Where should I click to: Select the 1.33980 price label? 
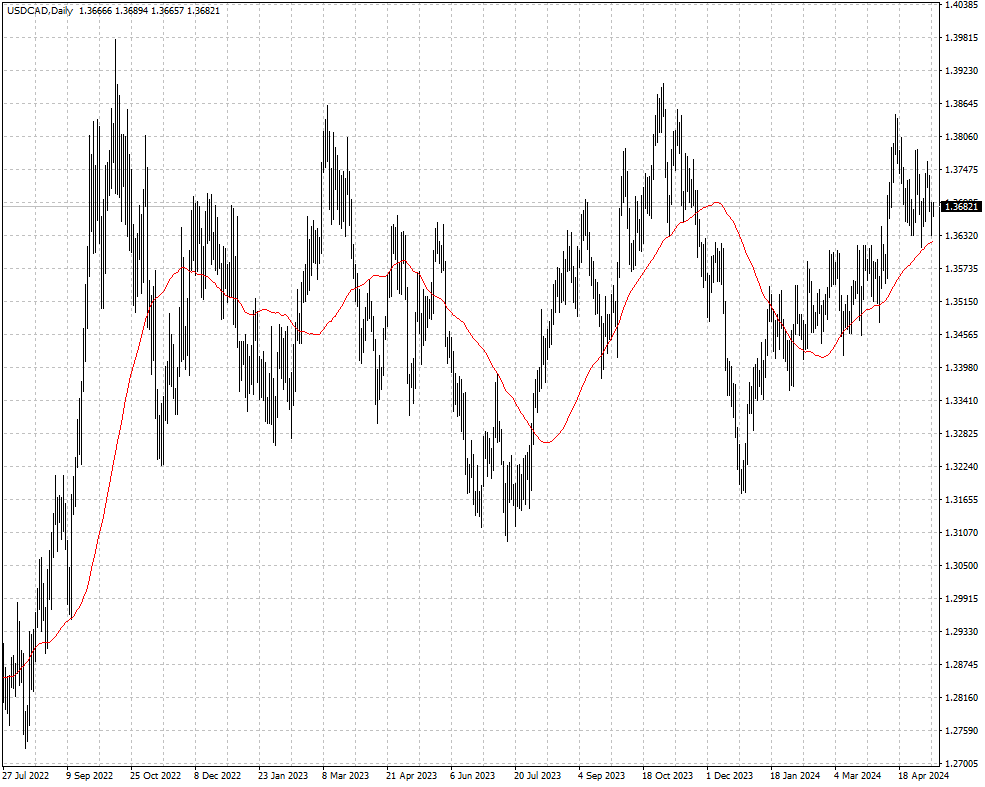coord(961,367)
